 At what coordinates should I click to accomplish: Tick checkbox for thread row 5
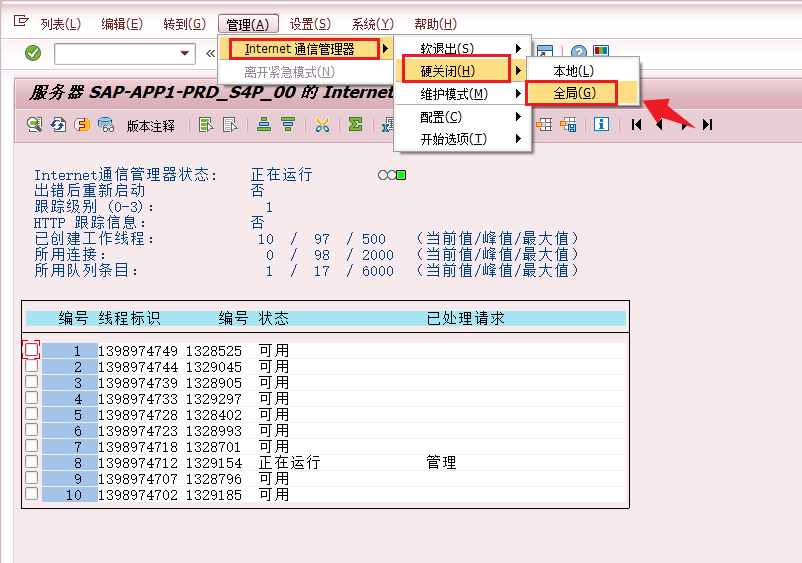[31, 414]
